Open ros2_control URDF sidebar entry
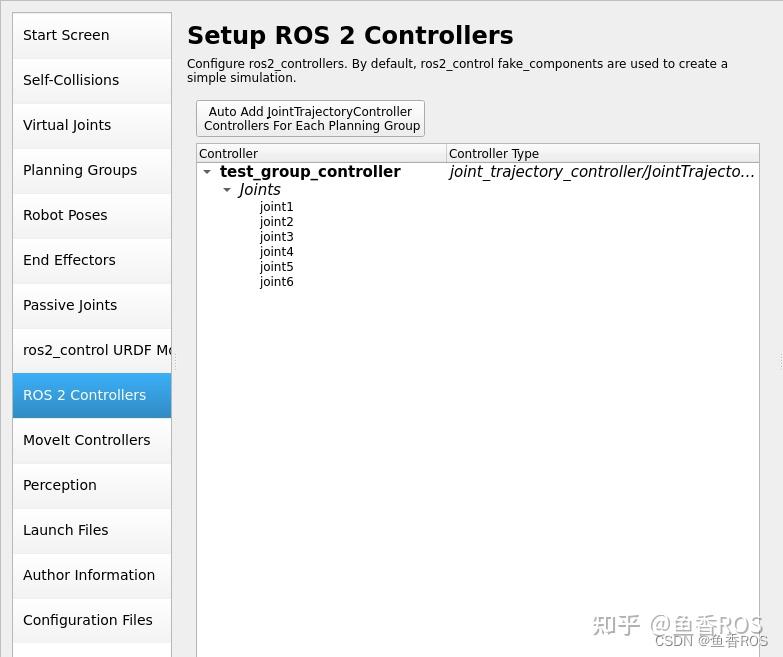 (x=92, y=350)
